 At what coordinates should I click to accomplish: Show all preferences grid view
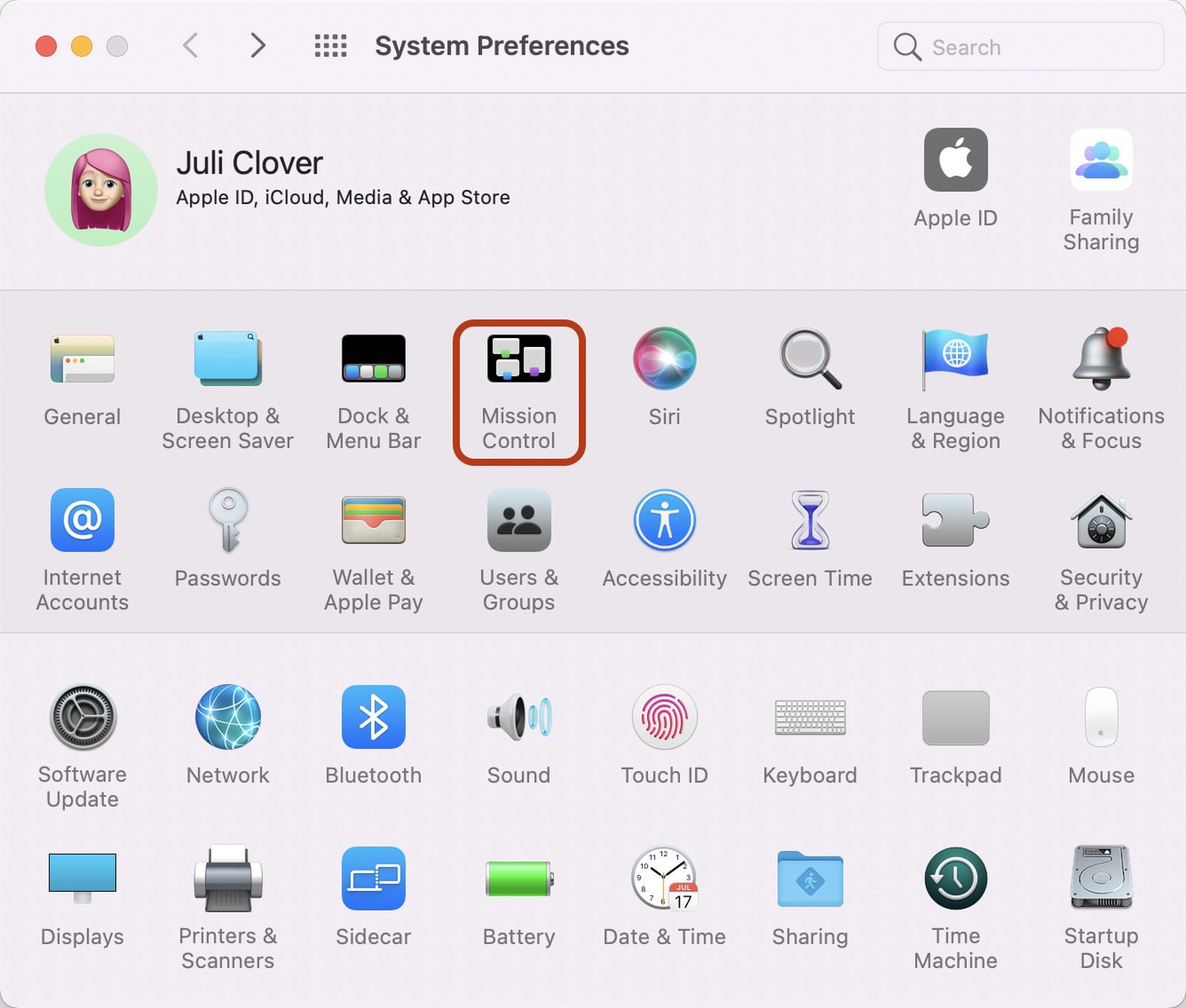[x=328, y=46]
